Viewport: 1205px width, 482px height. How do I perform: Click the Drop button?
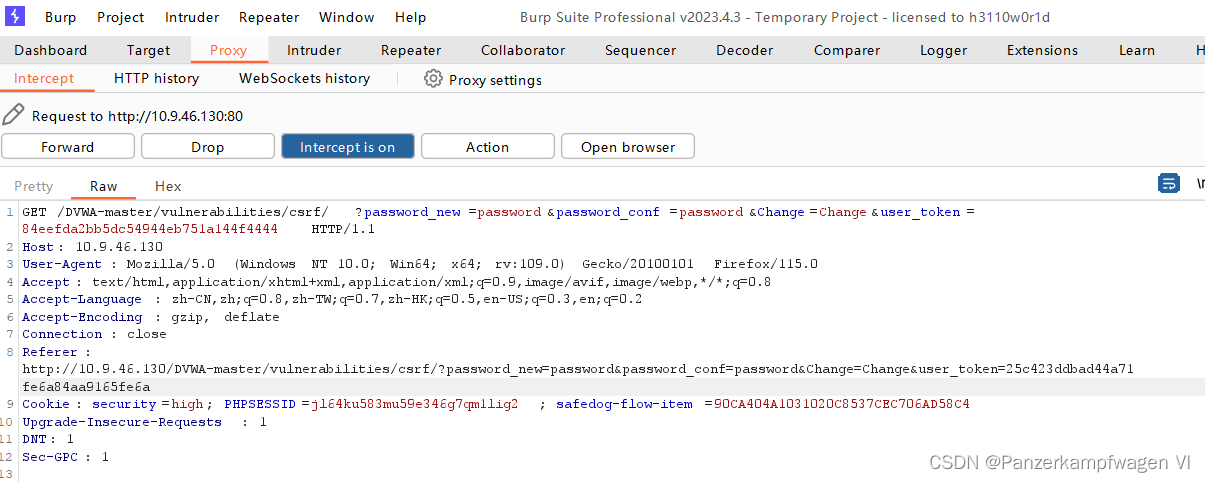click(208, 146)
